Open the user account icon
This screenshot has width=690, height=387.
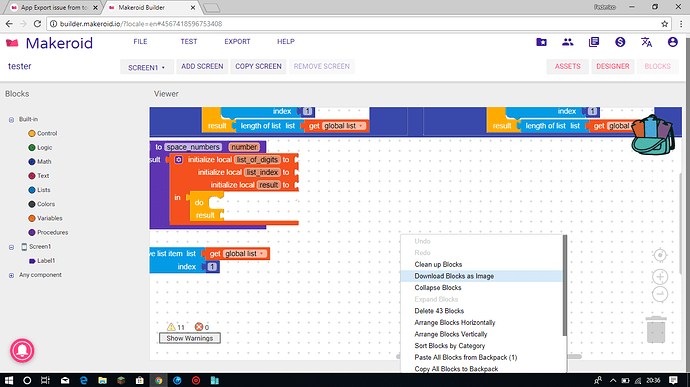pyautogui.click(x=672, y=42)
